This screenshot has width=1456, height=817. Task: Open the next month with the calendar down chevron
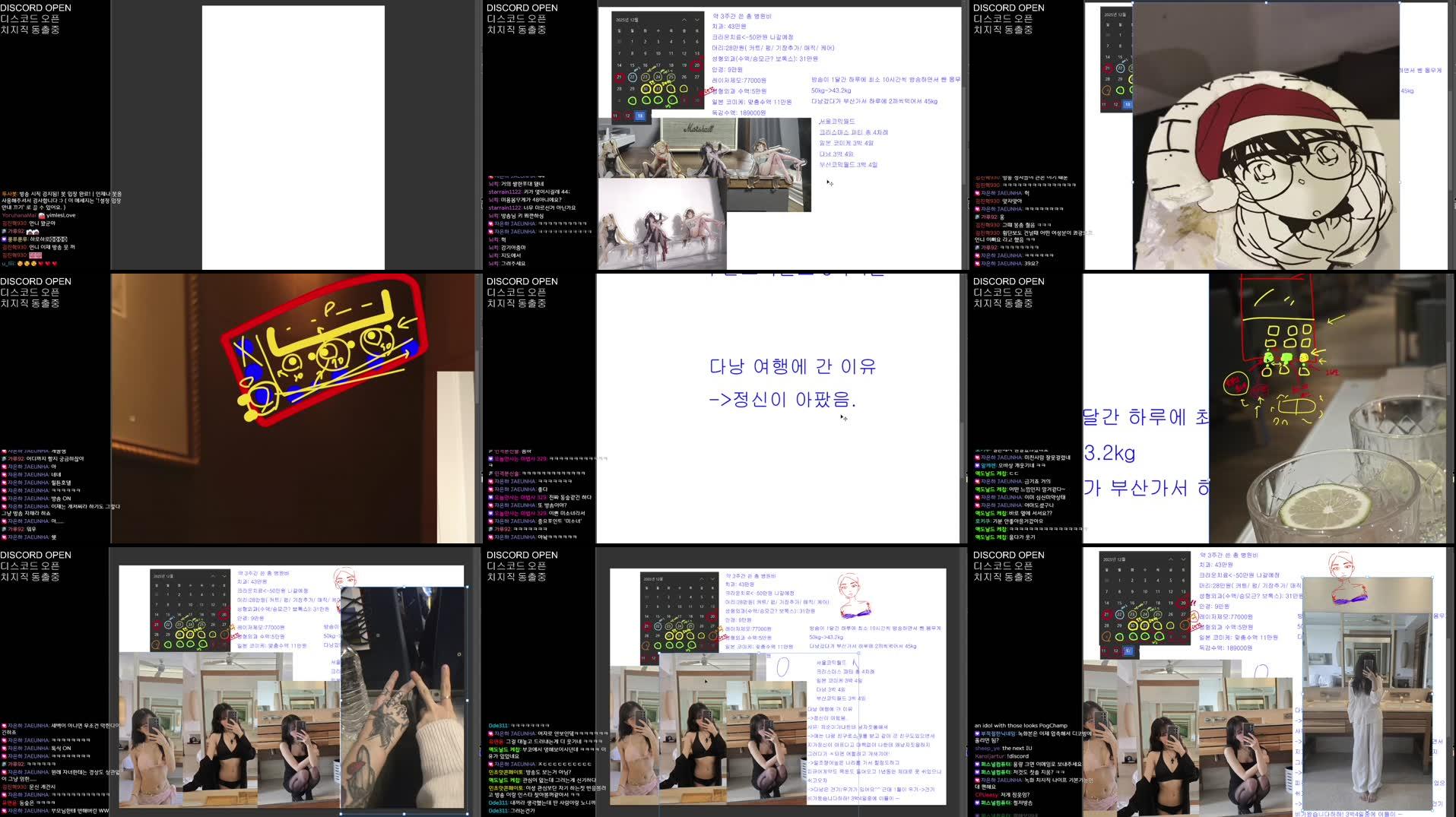tap(697, 20)
